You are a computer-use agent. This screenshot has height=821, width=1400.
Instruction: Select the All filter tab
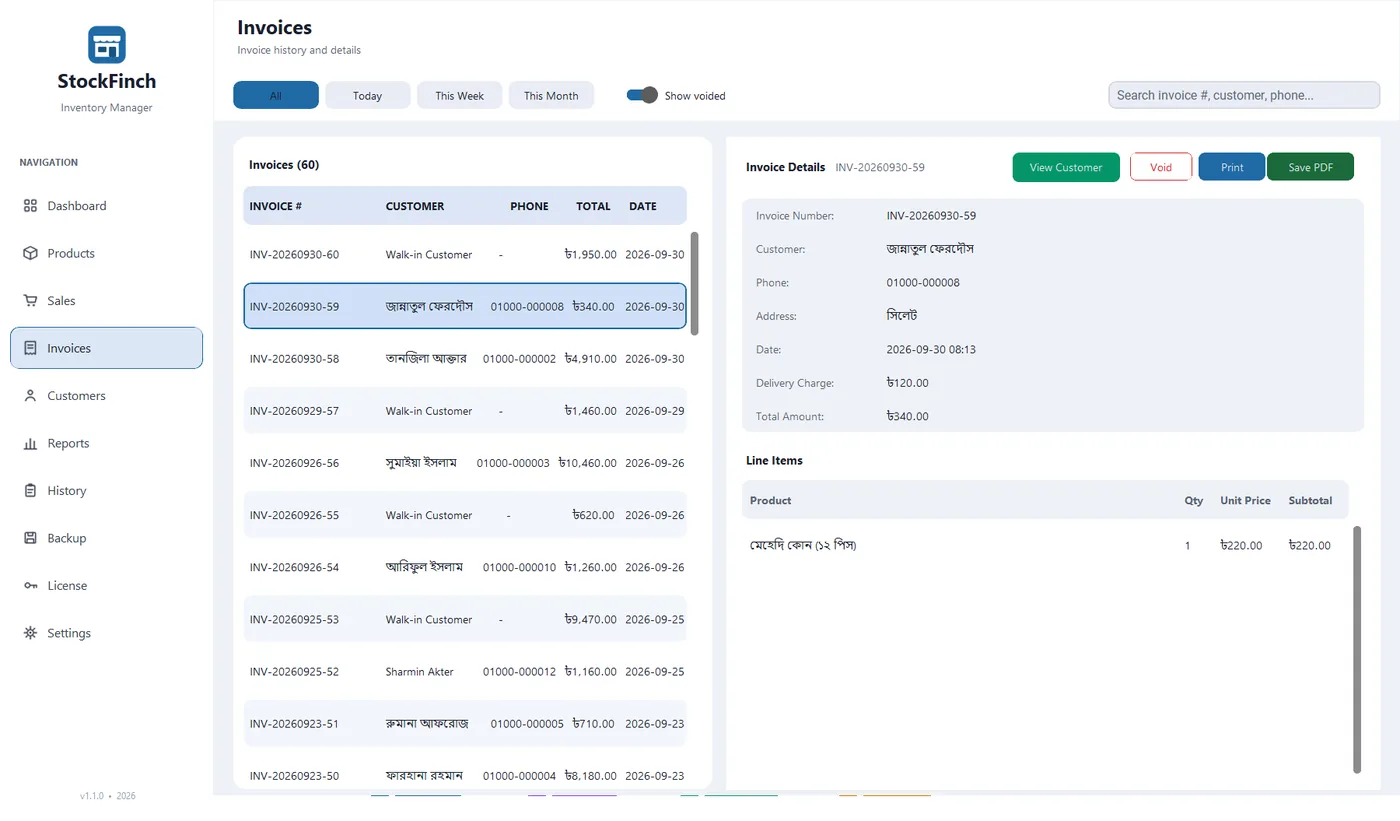tap(276, 95)
